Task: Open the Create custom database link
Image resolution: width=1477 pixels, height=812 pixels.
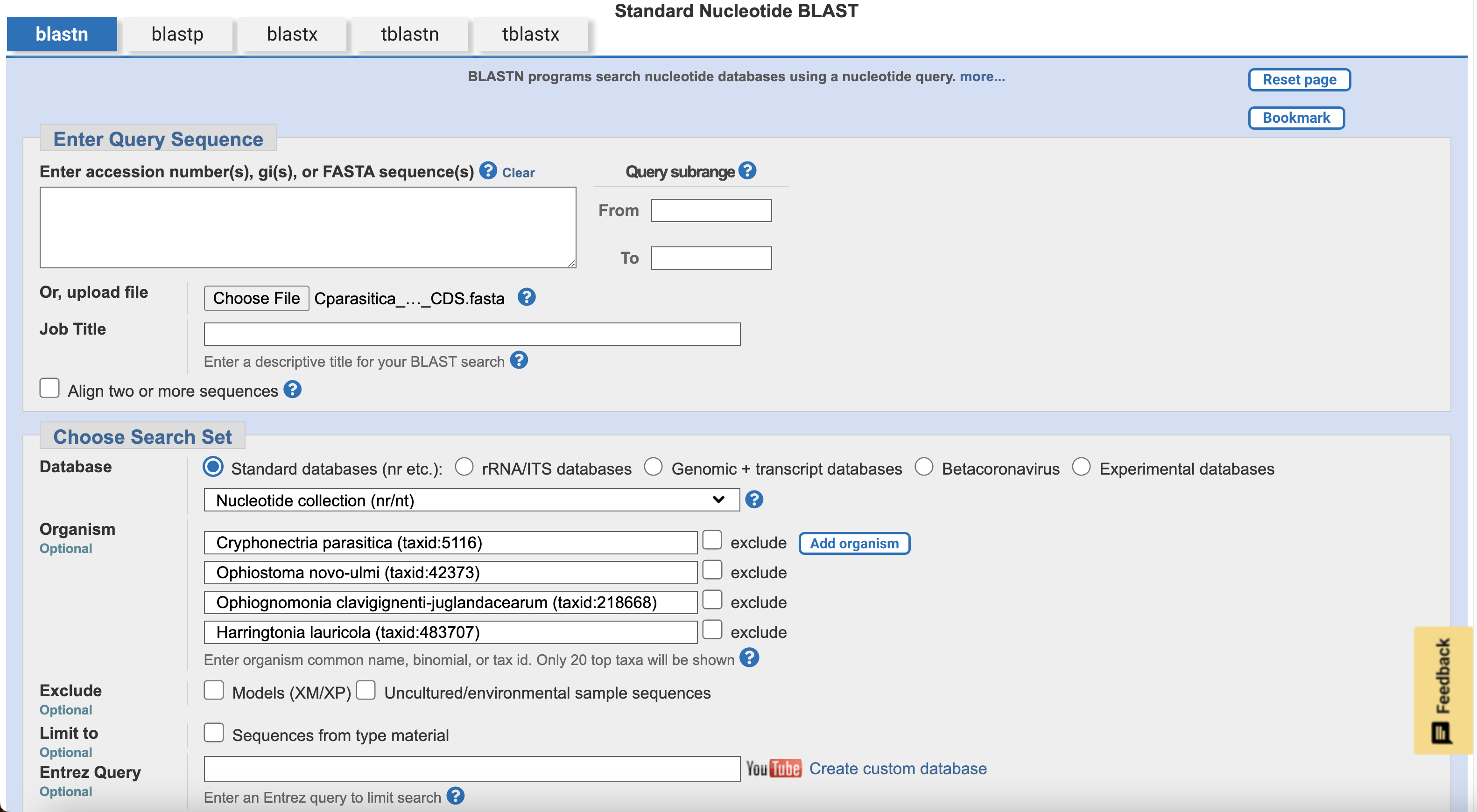Action: point(897,769)
